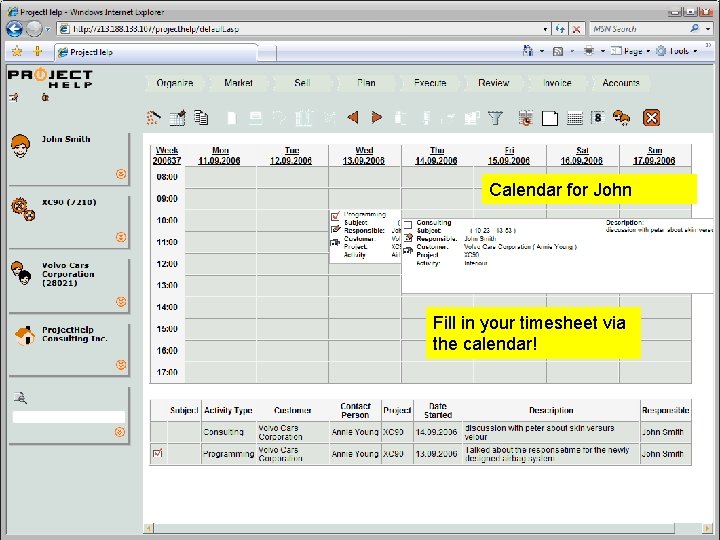Viewport: 720px width, 540px height.
Task: Click the IE refresh button
Action: point(560,29)
